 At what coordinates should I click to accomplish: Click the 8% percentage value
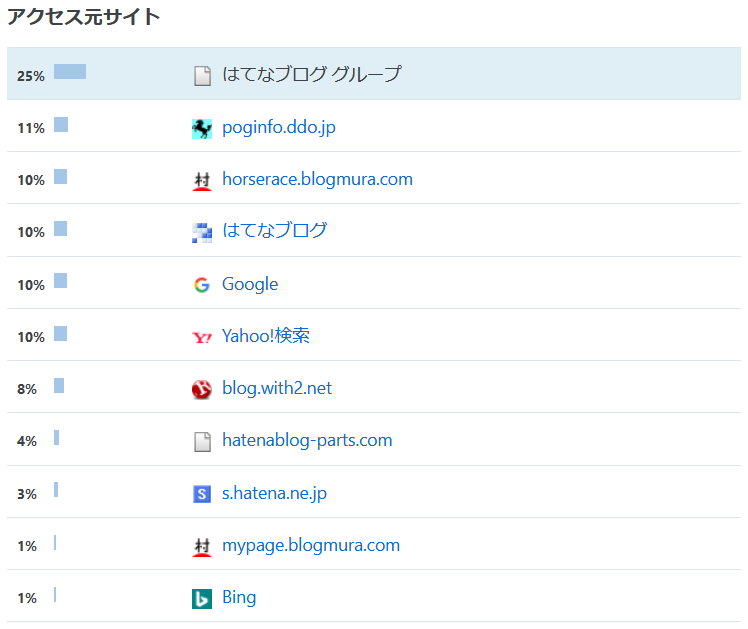(x=27, y=389)
